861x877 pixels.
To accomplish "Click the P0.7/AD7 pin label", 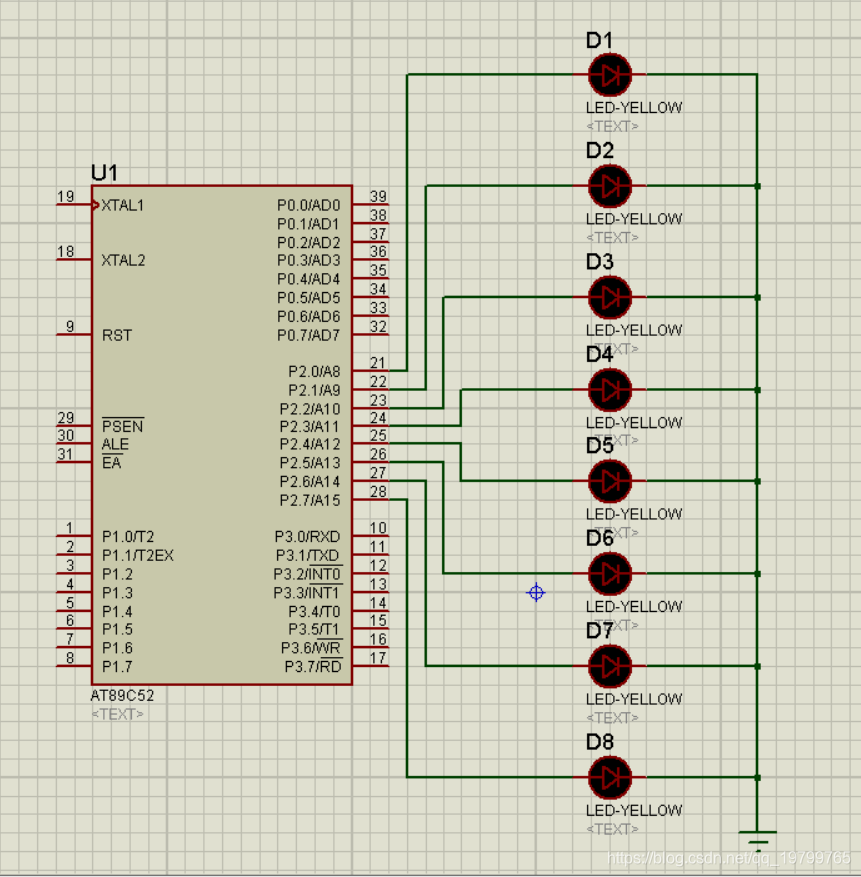I will tap(308, 335).
